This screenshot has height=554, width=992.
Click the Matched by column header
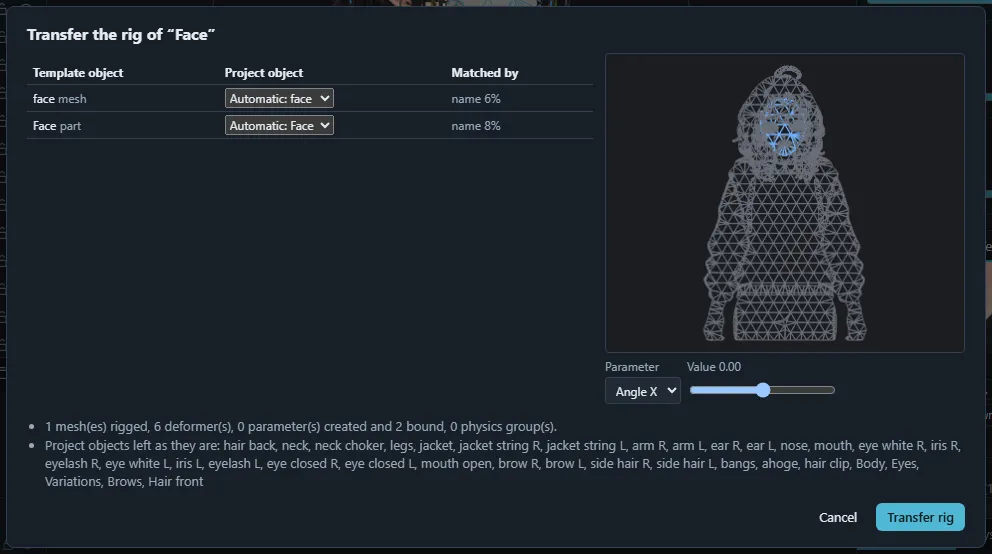click(485, 73)
